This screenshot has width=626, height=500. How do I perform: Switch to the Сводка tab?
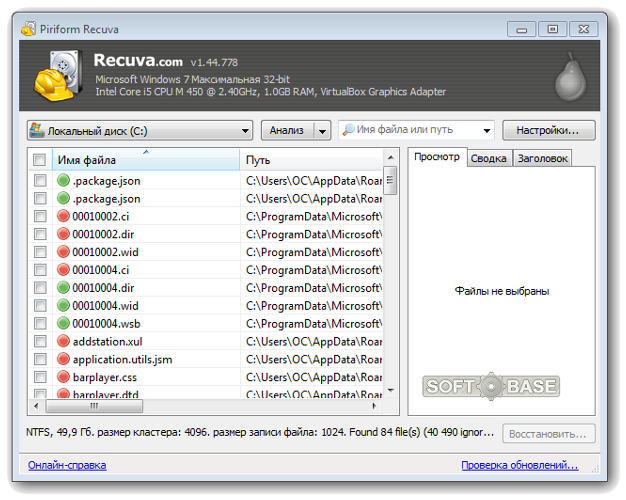[489, 158]
